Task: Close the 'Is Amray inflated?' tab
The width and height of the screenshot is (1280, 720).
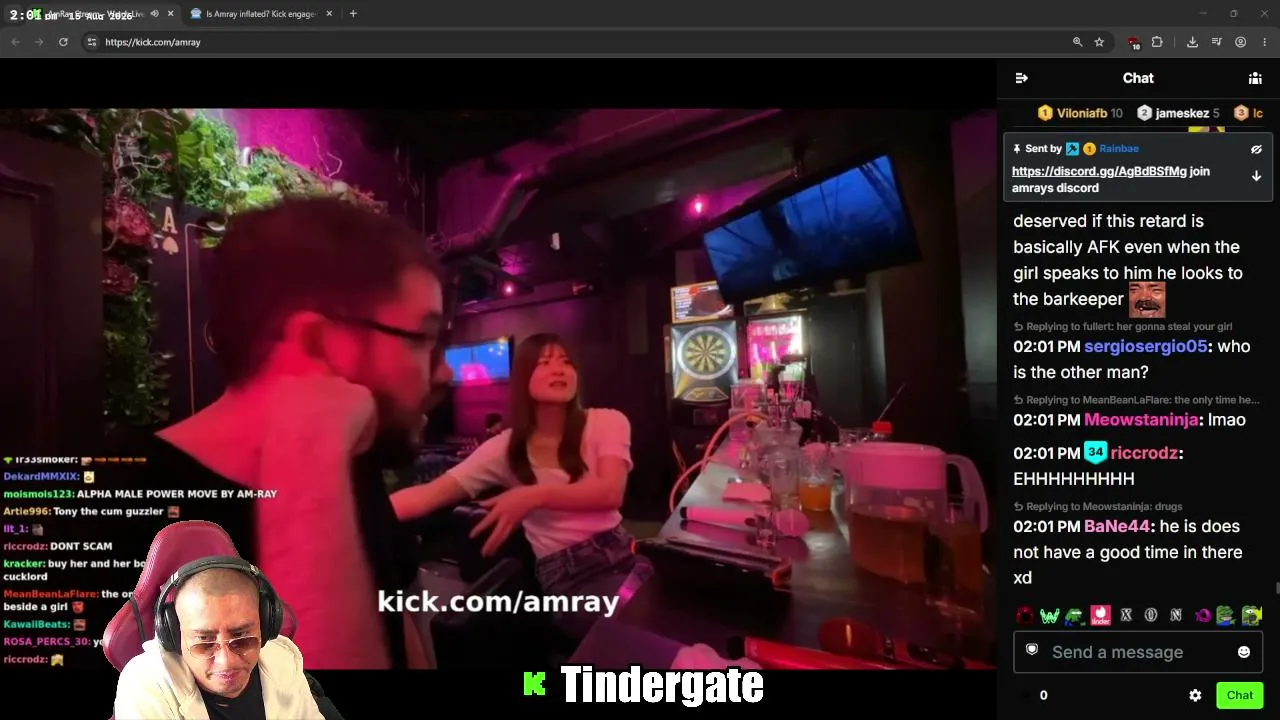Action: (x=330, y=14)
